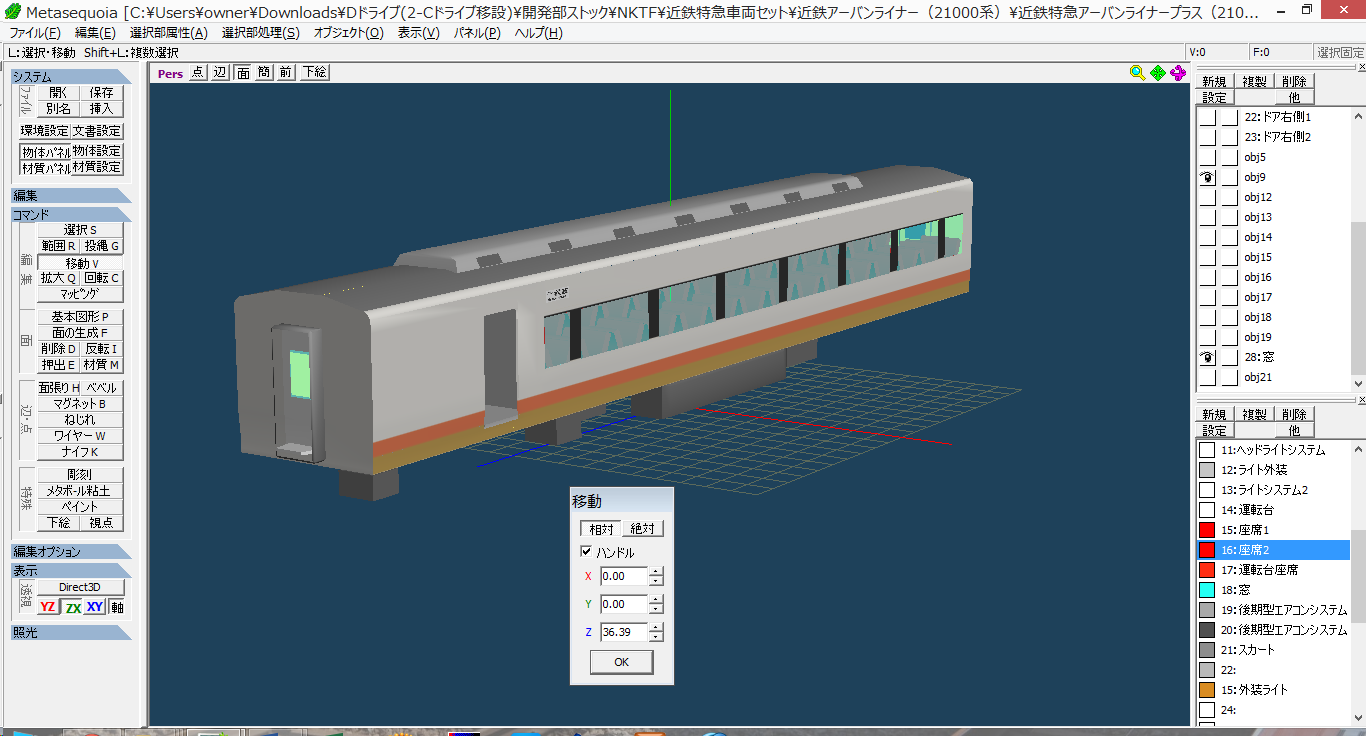Toggle lock box of 22:ドア右側1
This screenshot has height=736, width=1366.
tap(1229, 117)
